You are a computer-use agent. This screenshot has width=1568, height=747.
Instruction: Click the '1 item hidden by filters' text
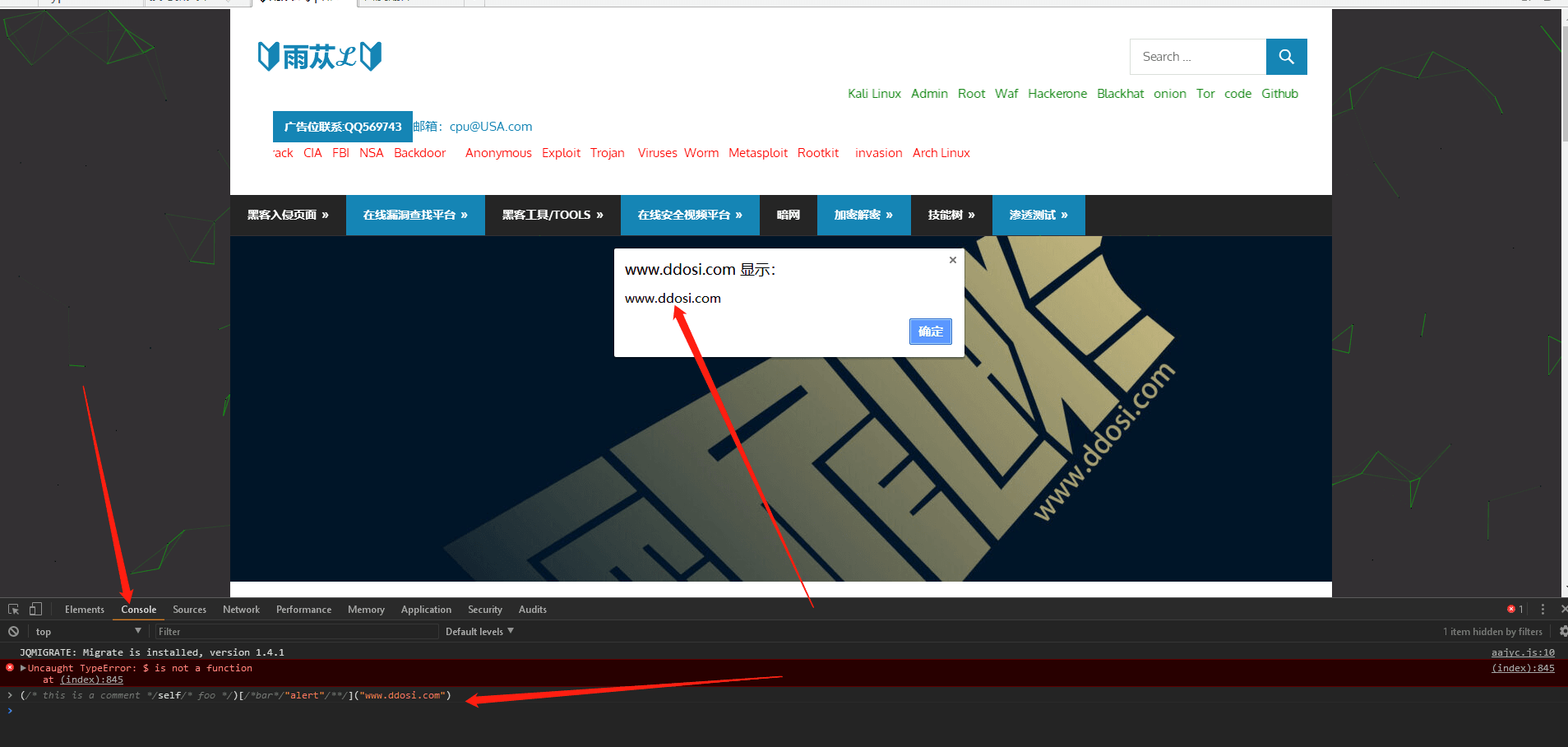click(1492, 632)
